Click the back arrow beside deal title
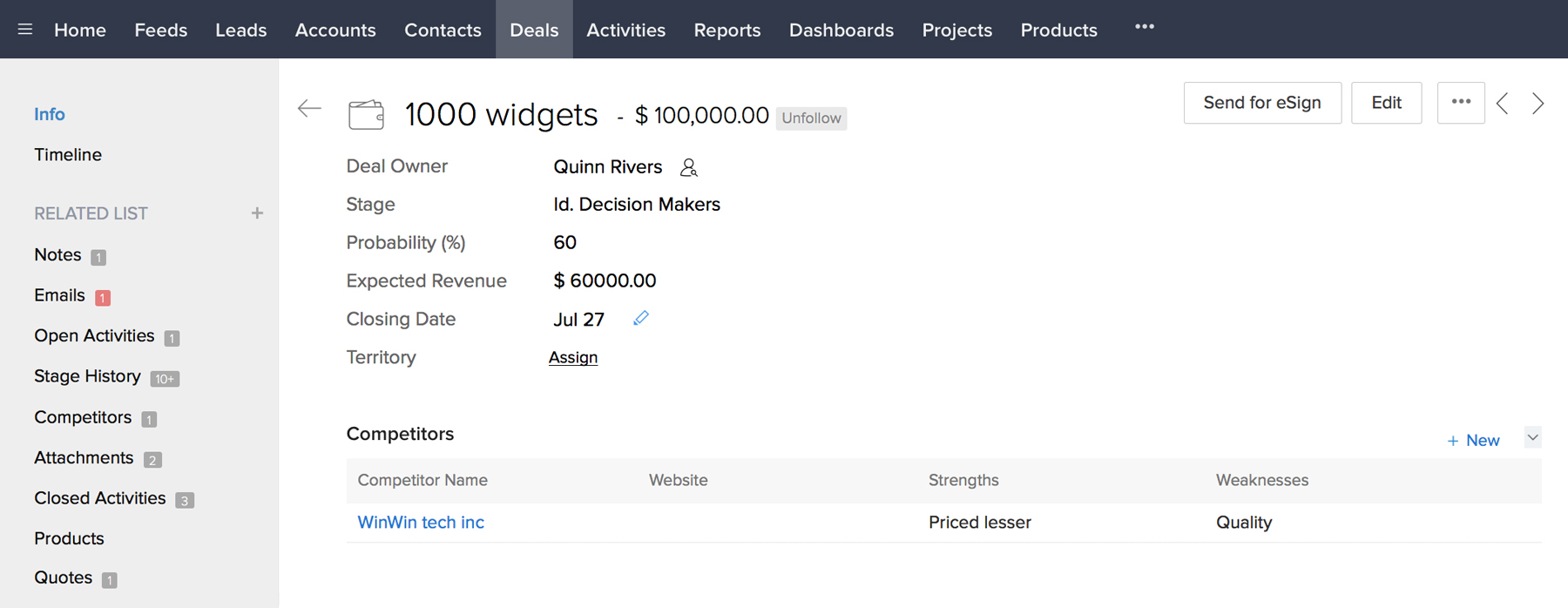This screenshot has width=1568, height=608. [x=309, y=109]
